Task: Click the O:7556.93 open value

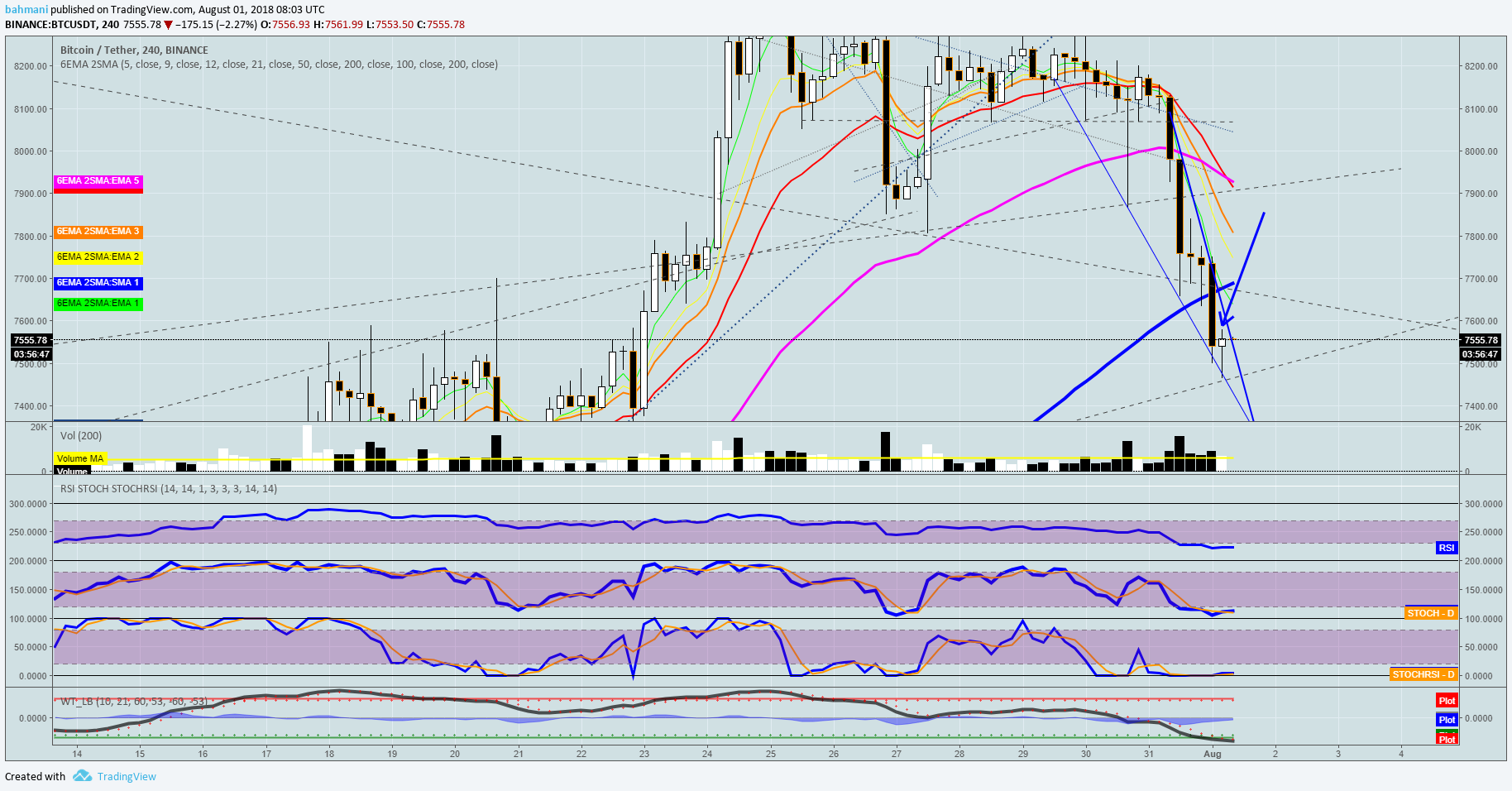Action: point(285,25)
